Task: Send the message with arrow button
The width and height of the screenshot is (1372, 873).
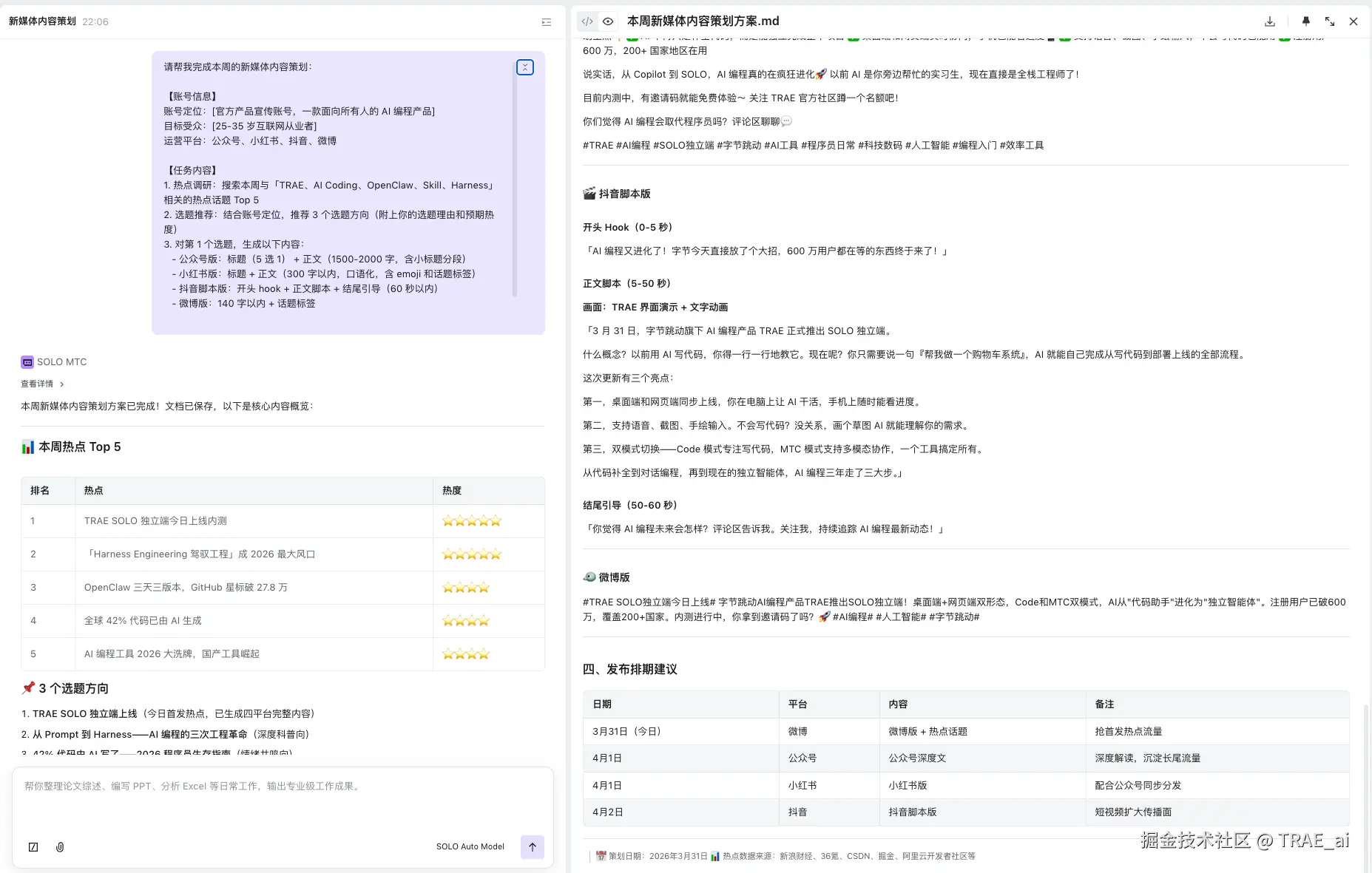Action: tap(533, 847)
